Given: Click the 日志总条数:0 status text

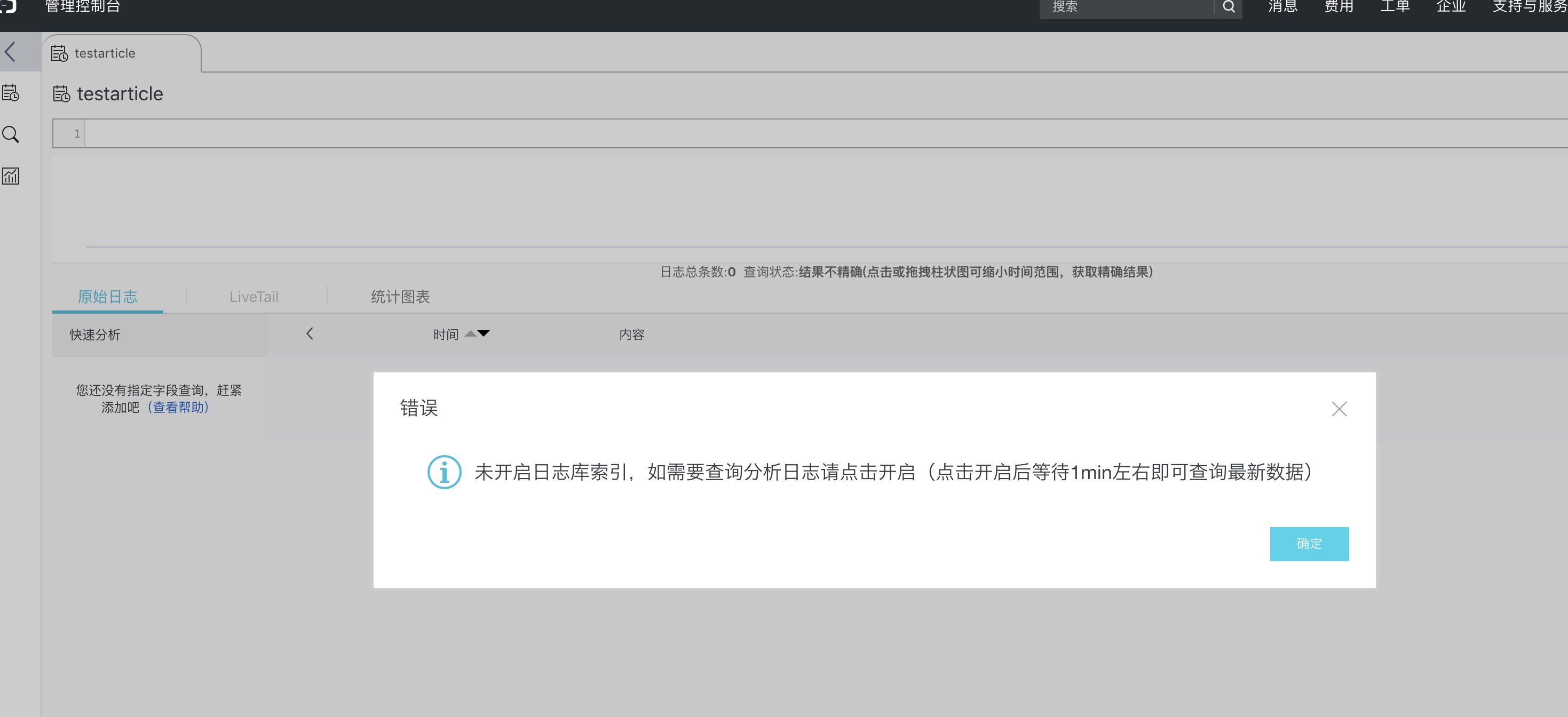Looking at the screenshot, I should 698,272.
